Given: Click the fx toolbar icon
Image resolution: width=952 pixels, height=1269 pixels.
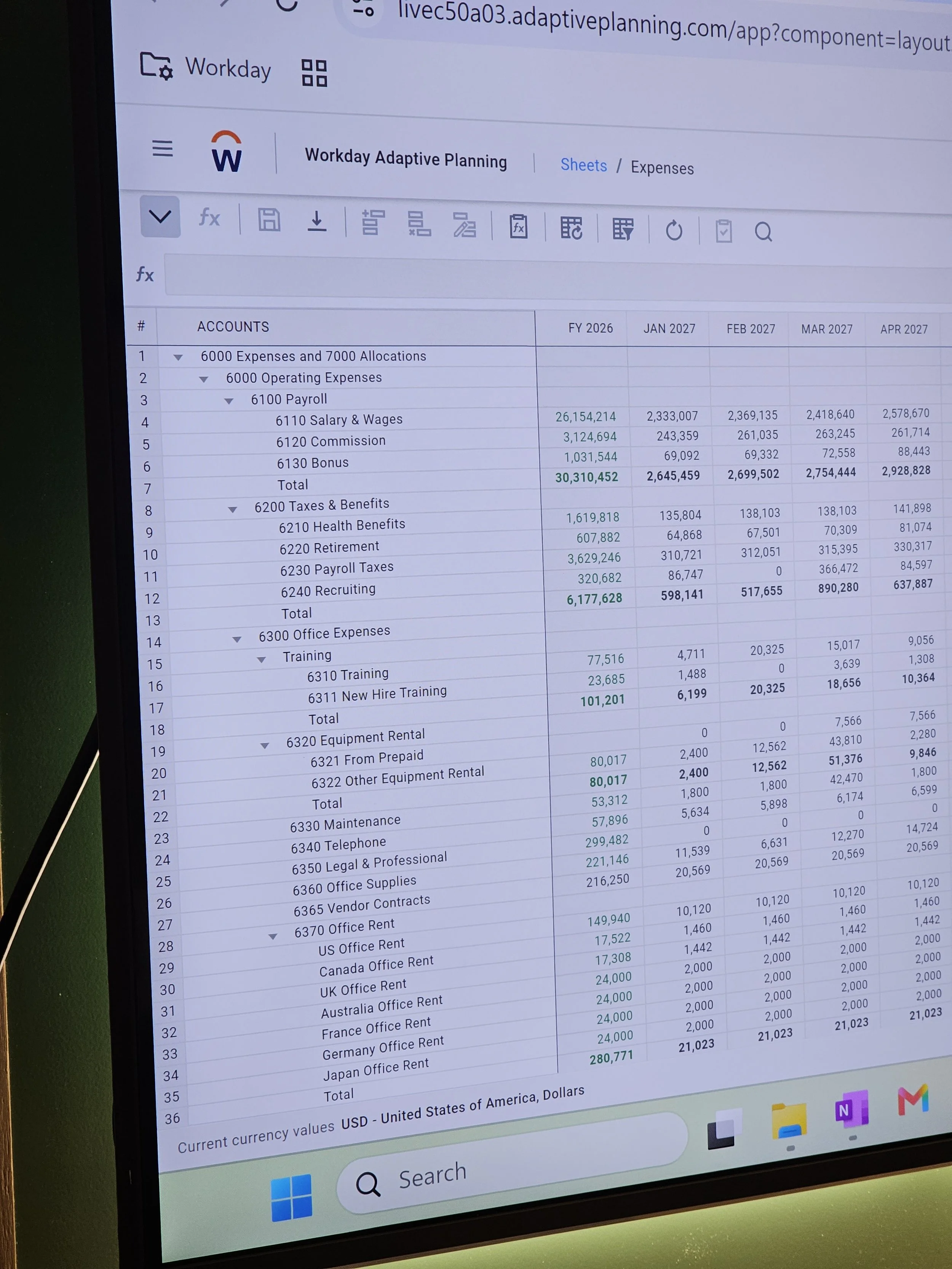Looking at the screenshot, I should [209, 218].
